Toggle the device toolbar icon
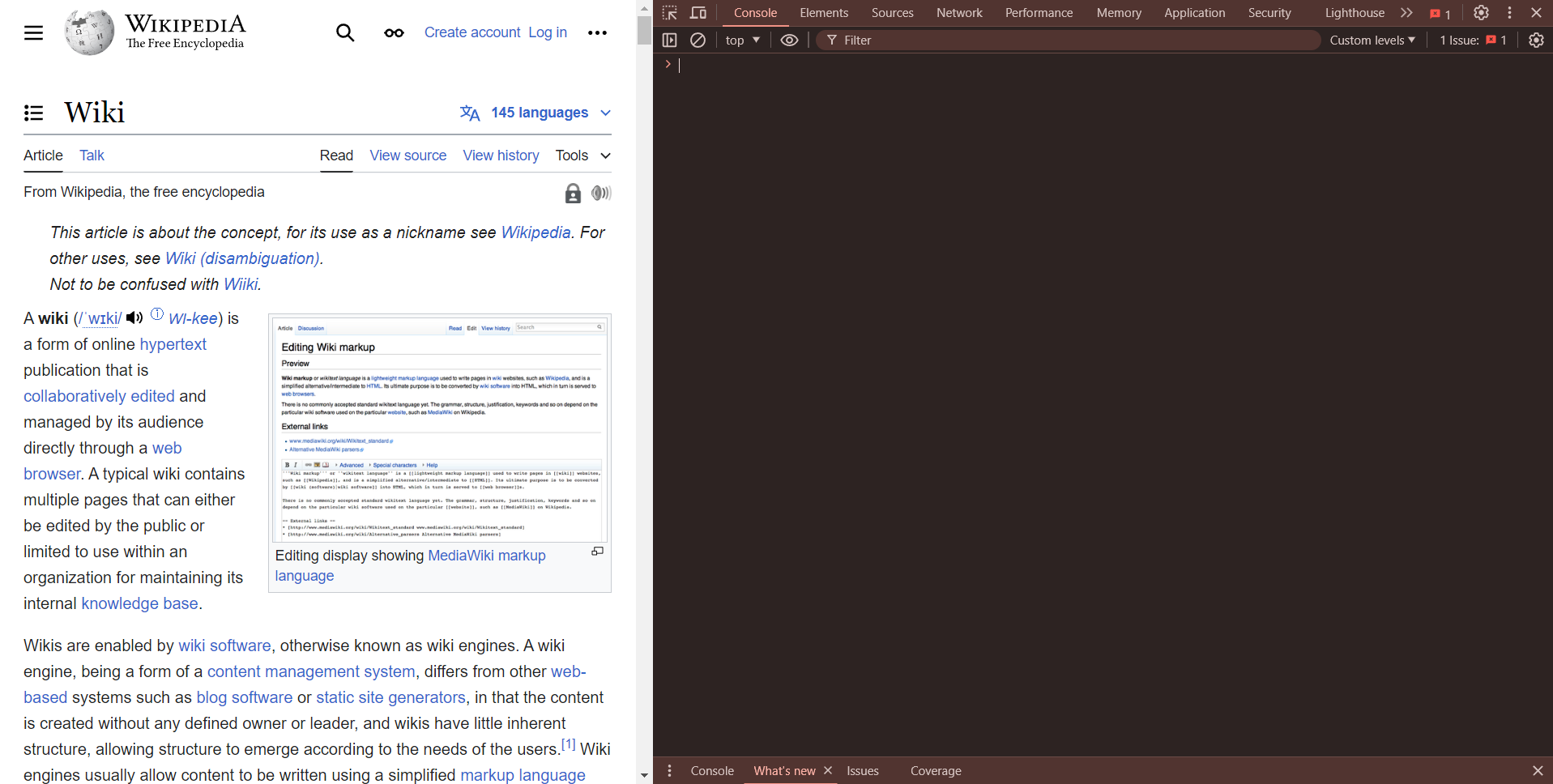This screenshot has width=1553, height=784. 698,13
